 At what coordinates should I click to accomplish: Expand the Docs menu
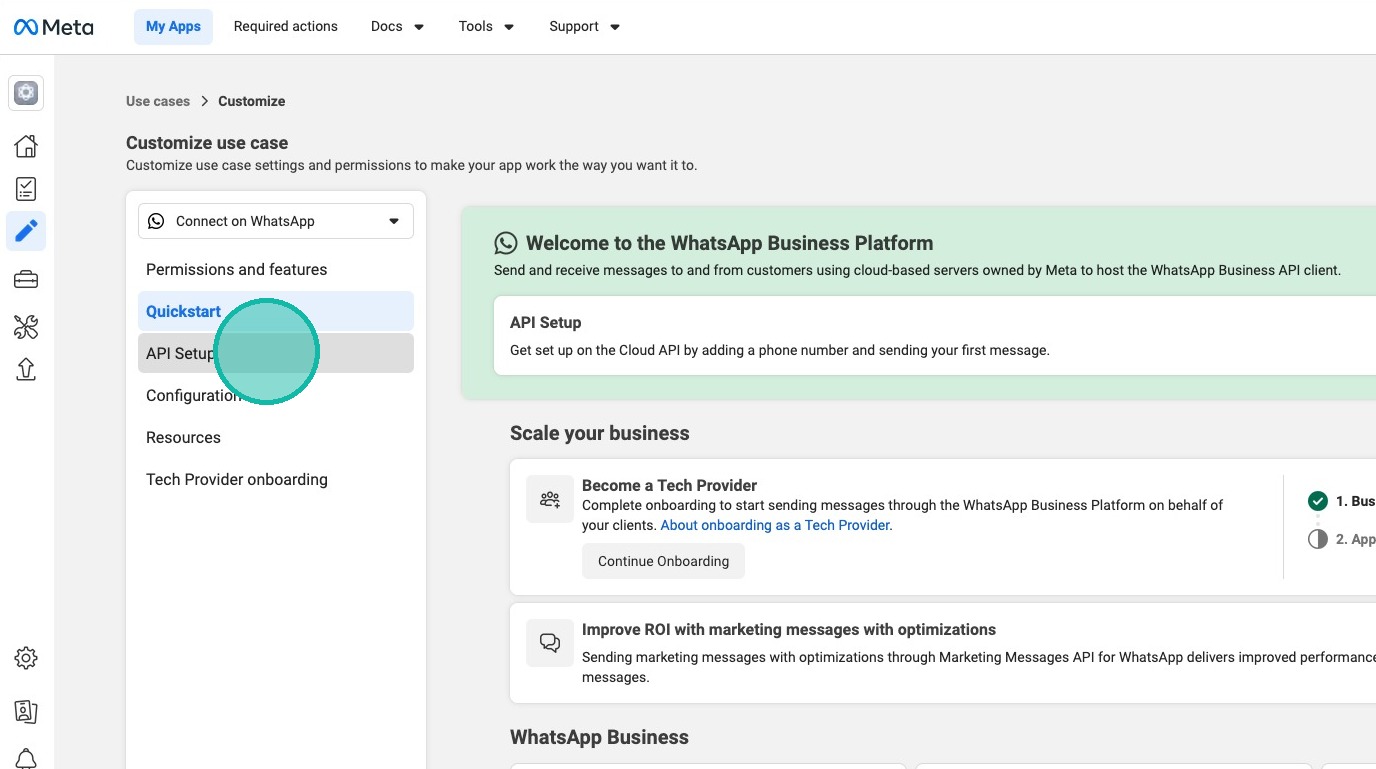(x=397, y=27)
